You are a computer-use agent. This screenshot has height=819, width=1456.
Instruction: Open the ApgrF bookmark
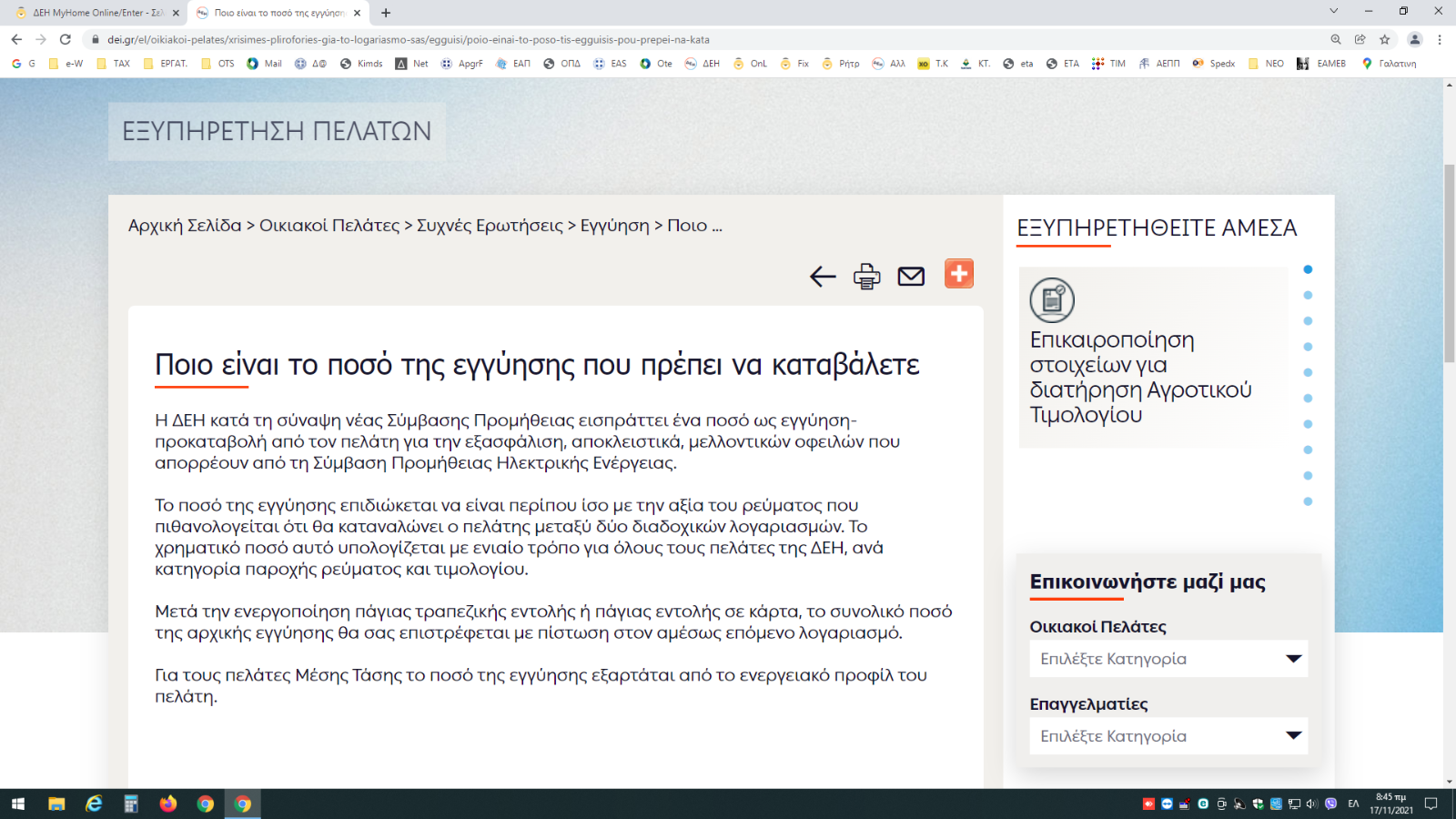pos(461,64)
